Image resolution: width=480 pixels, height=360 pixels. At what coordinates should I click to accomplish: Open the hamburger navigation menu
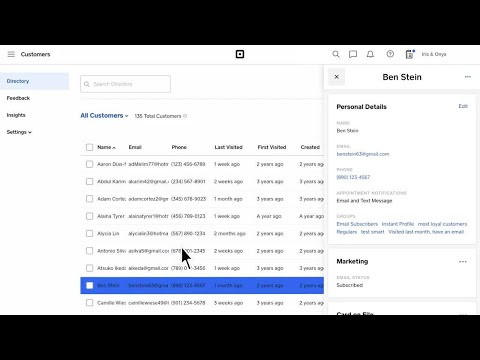tap(11, 54)
